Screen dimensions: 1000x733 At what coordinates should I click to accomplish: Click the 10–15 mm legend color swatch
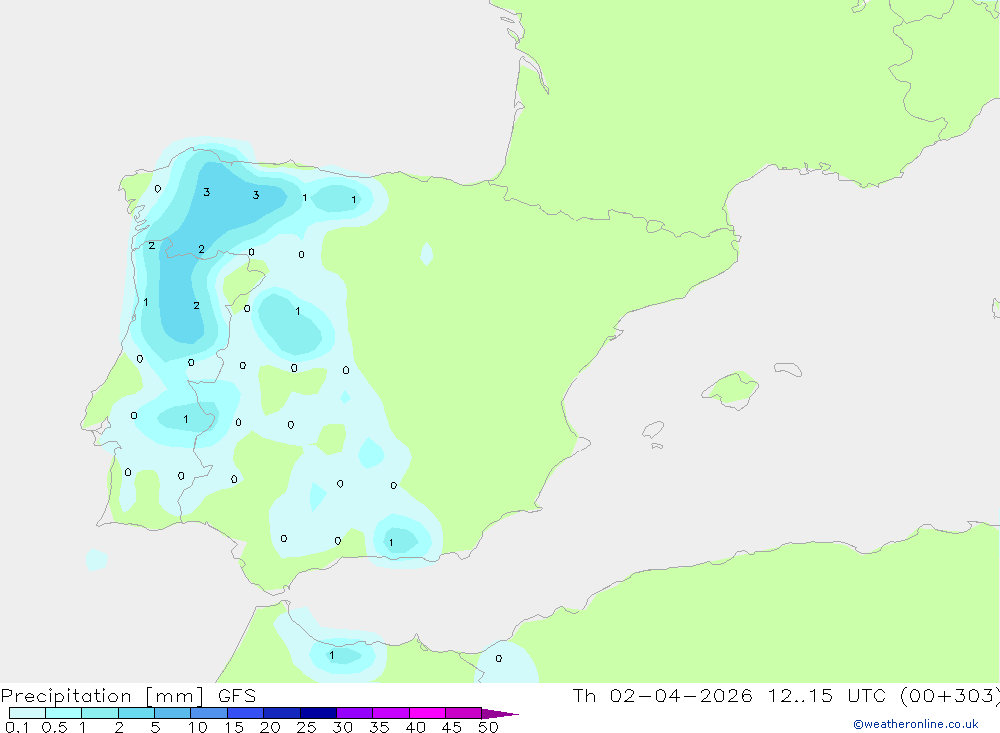[x=209, y=713]
